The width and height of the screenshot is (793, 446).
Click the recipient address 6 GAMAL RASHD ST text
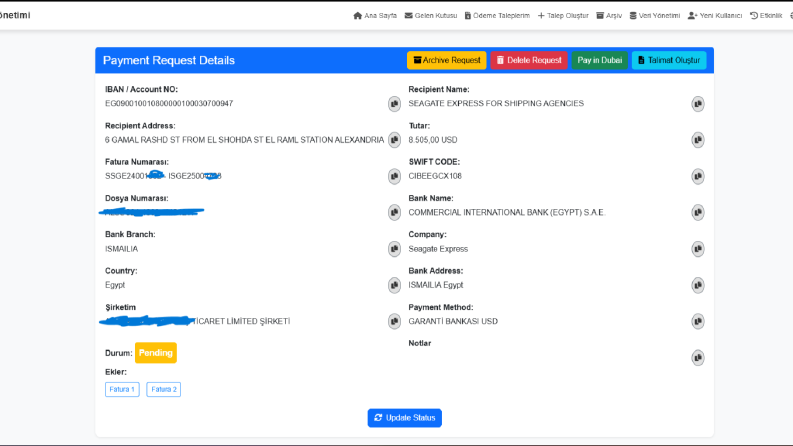pos(244,140)
